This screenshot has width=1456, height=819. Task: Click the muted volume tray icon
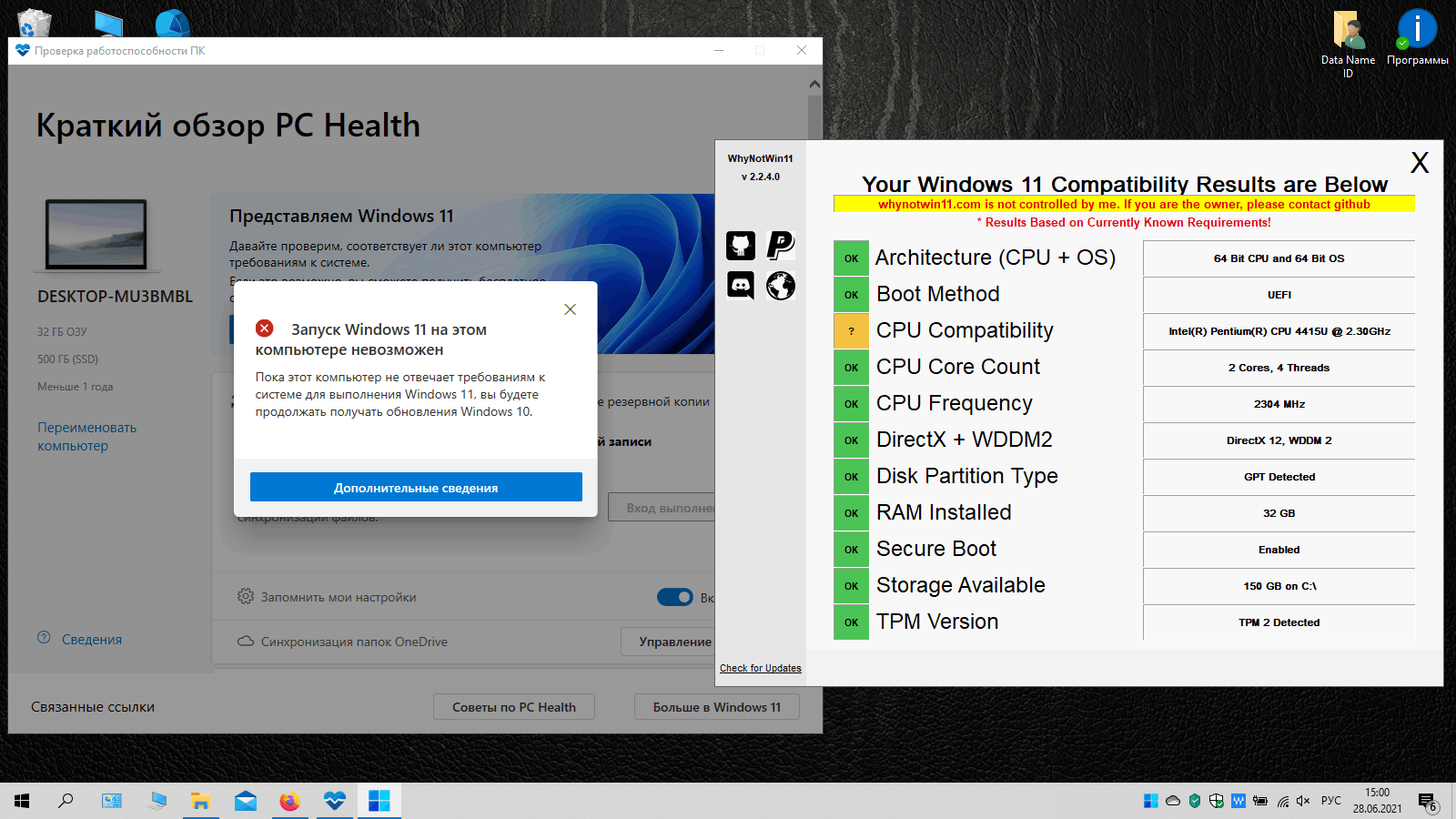click(x=1303, y=801)
